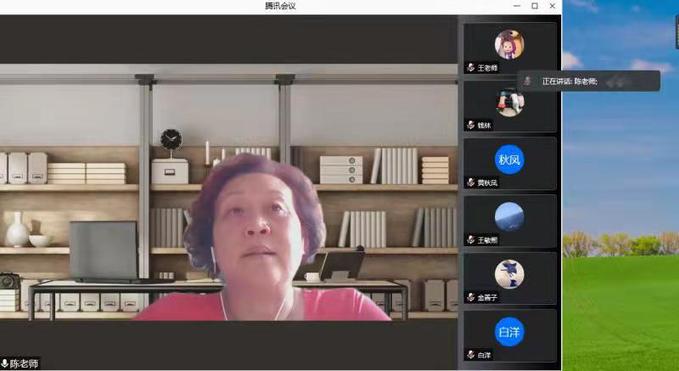This screenshot has height=371, width=679.
Task: Click the 正在讲话 speaking indicator banner
Action: pos(589,81)
